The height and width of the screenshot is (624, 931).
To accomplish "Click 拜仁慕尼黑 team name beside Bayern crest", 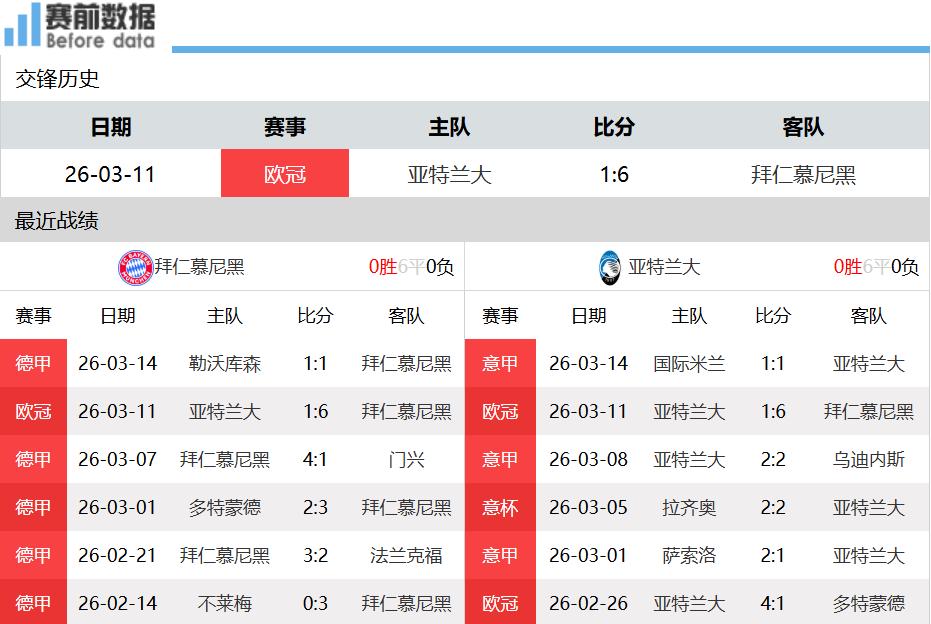I will [x=200, y=267].
